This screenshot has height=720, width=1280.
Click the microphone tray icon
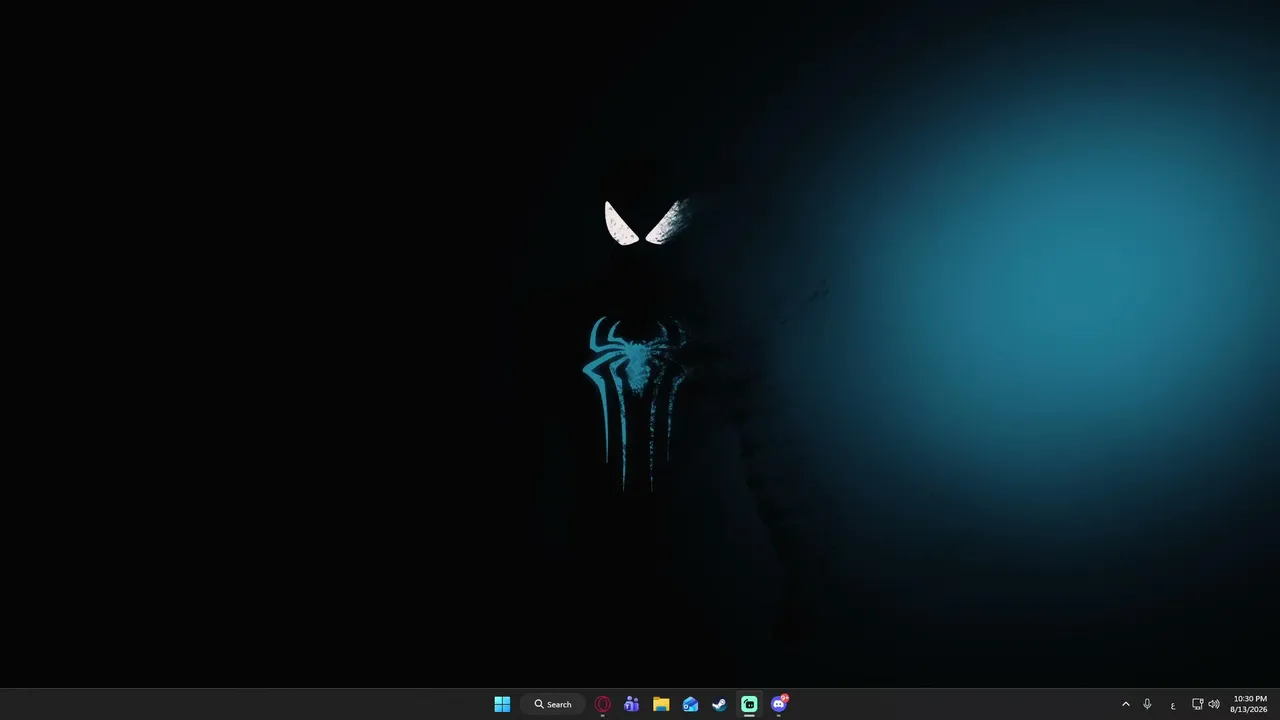point(1147,704)
